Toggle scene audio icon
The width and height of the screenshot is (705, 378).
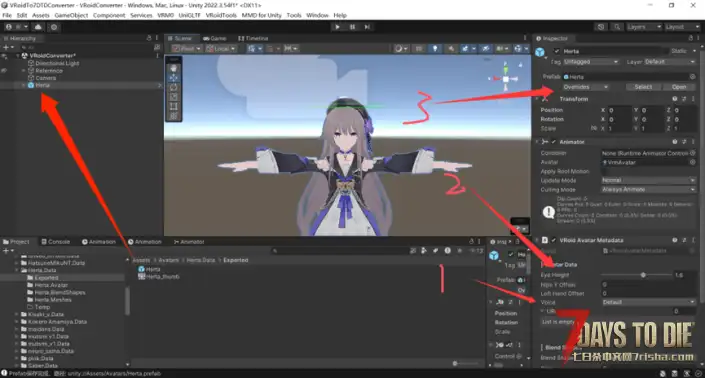(450, 49)
